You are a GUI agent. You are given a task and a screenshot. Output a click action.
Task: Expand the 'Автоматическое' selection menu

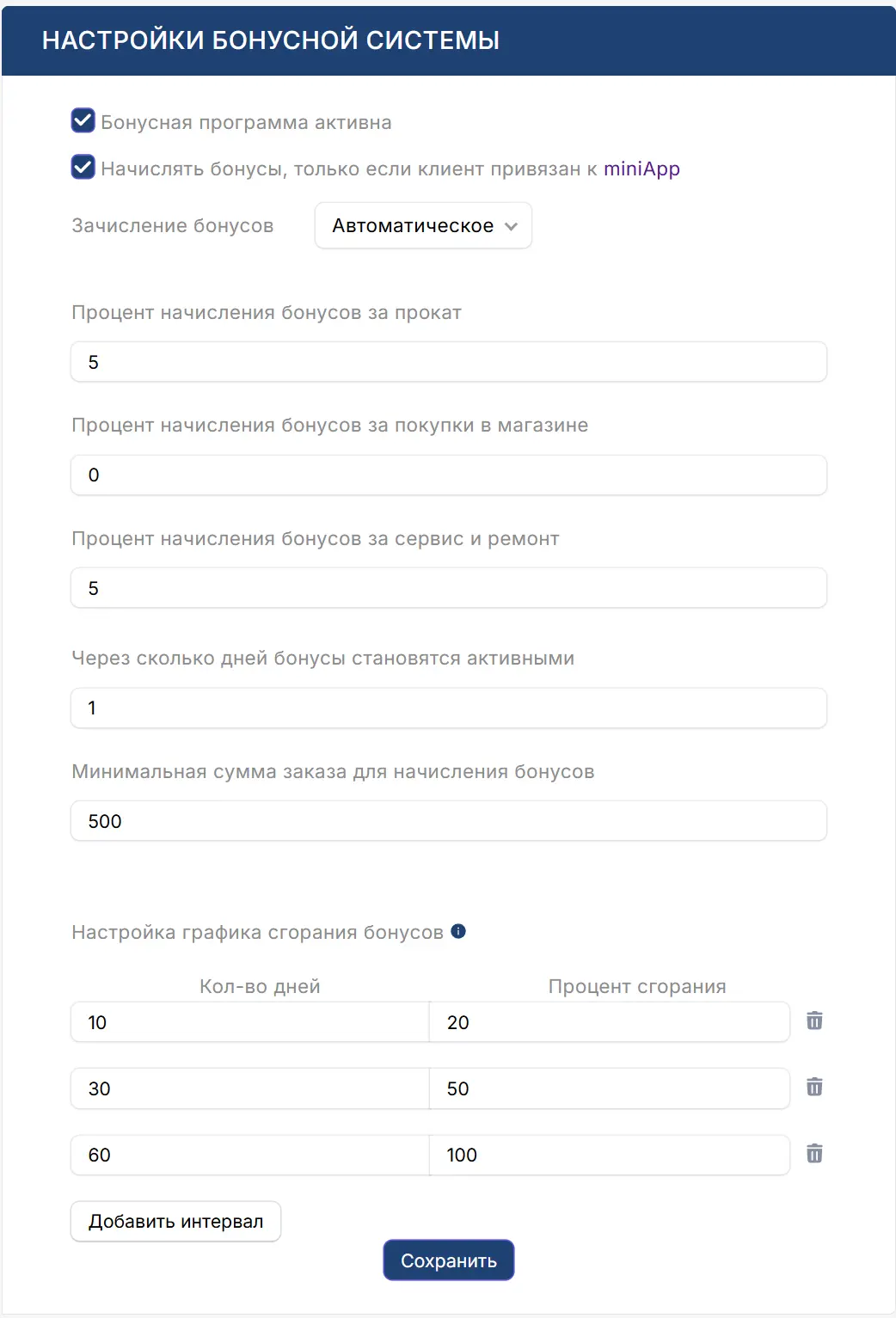pos(423,225)
